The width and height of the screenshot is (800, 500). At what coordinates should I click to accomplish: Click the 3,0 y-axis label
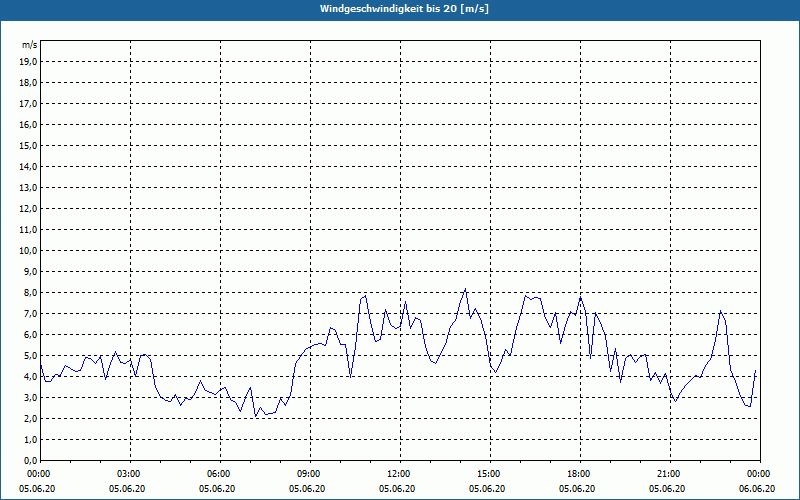pyautogui.click(x=30, y=397)
